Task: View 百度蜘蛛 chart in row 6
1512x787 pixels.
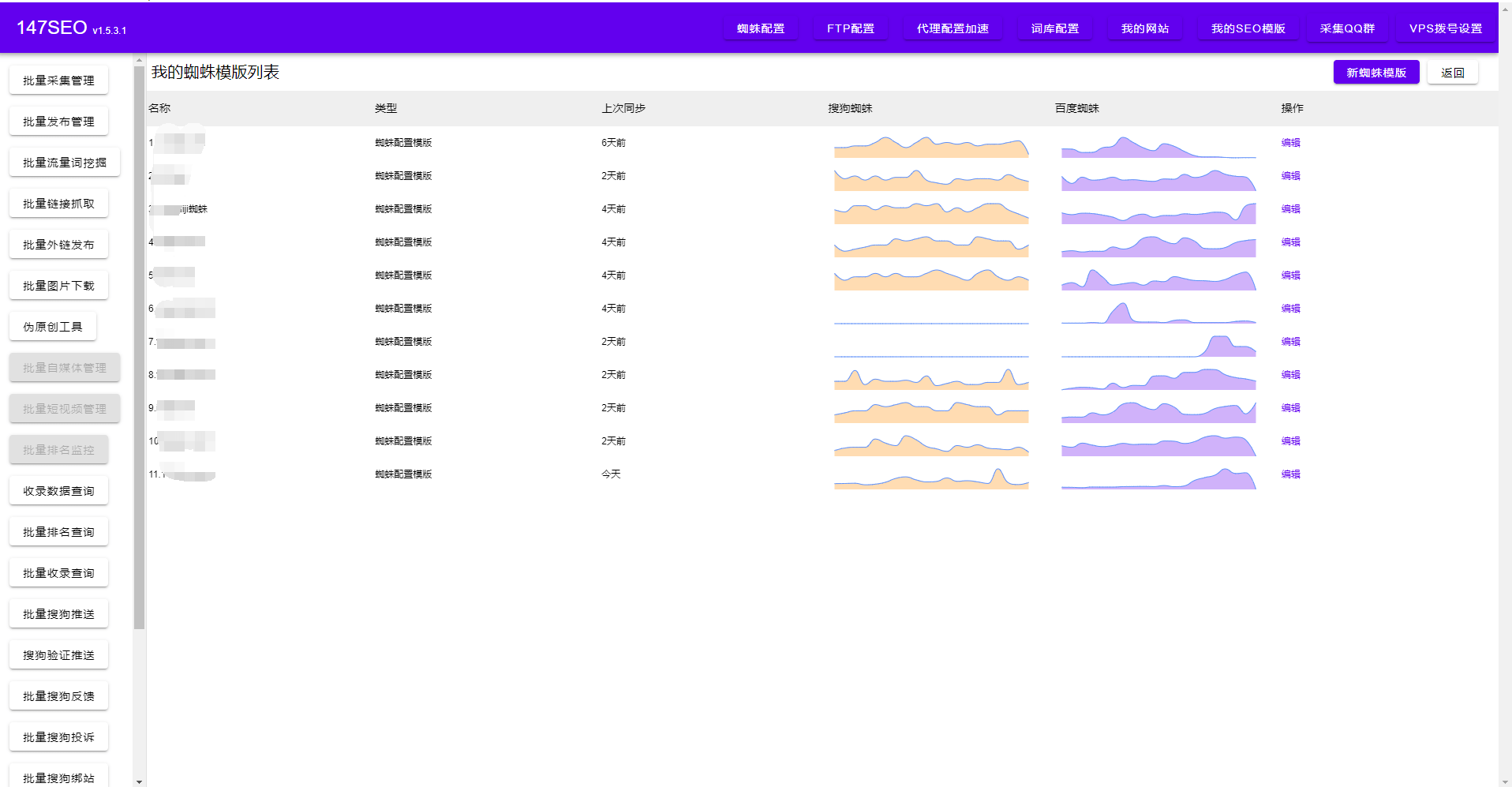Action: point(1158,312)
